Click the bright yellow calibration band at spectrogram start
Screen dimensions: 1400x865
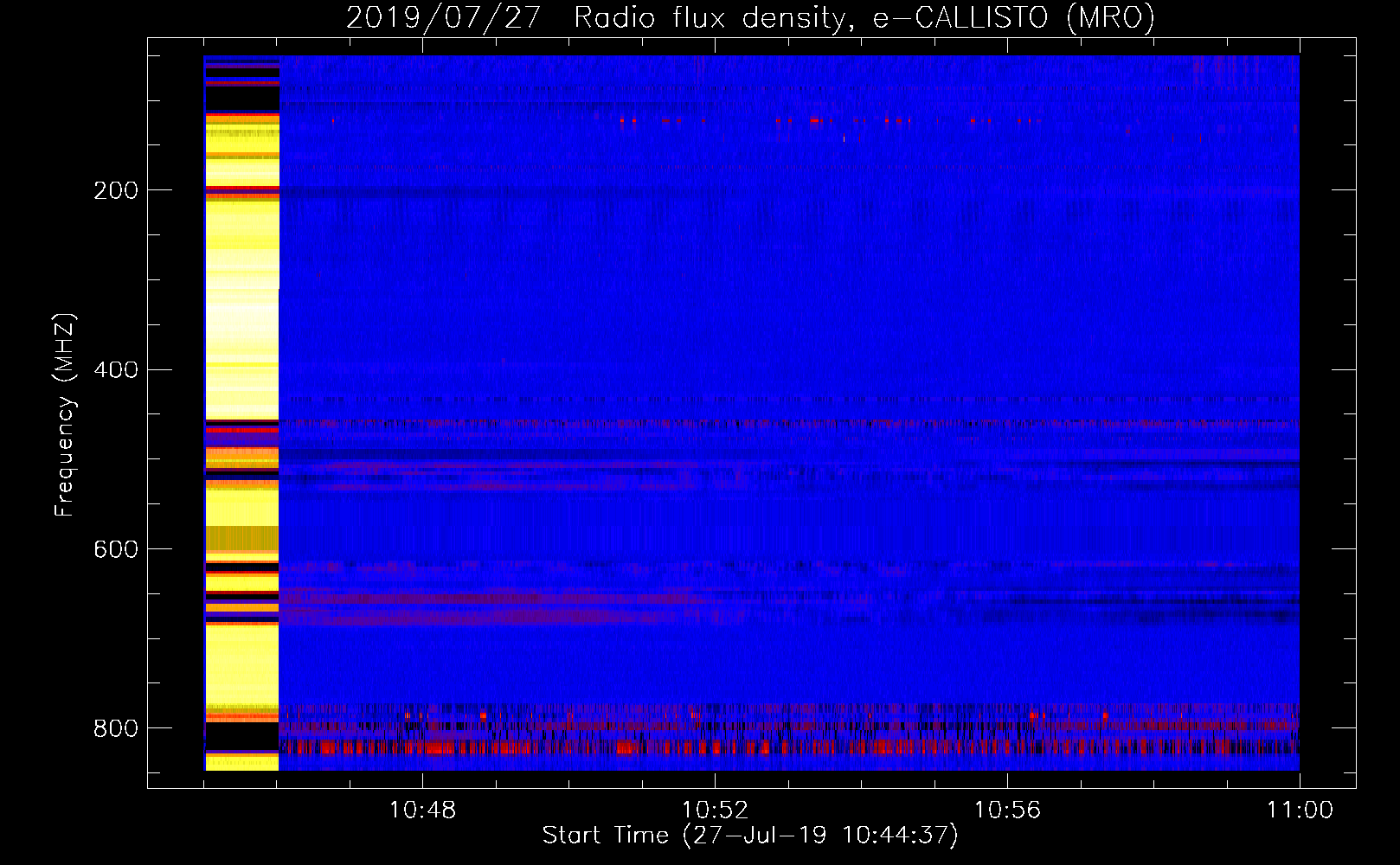point(241,413)
